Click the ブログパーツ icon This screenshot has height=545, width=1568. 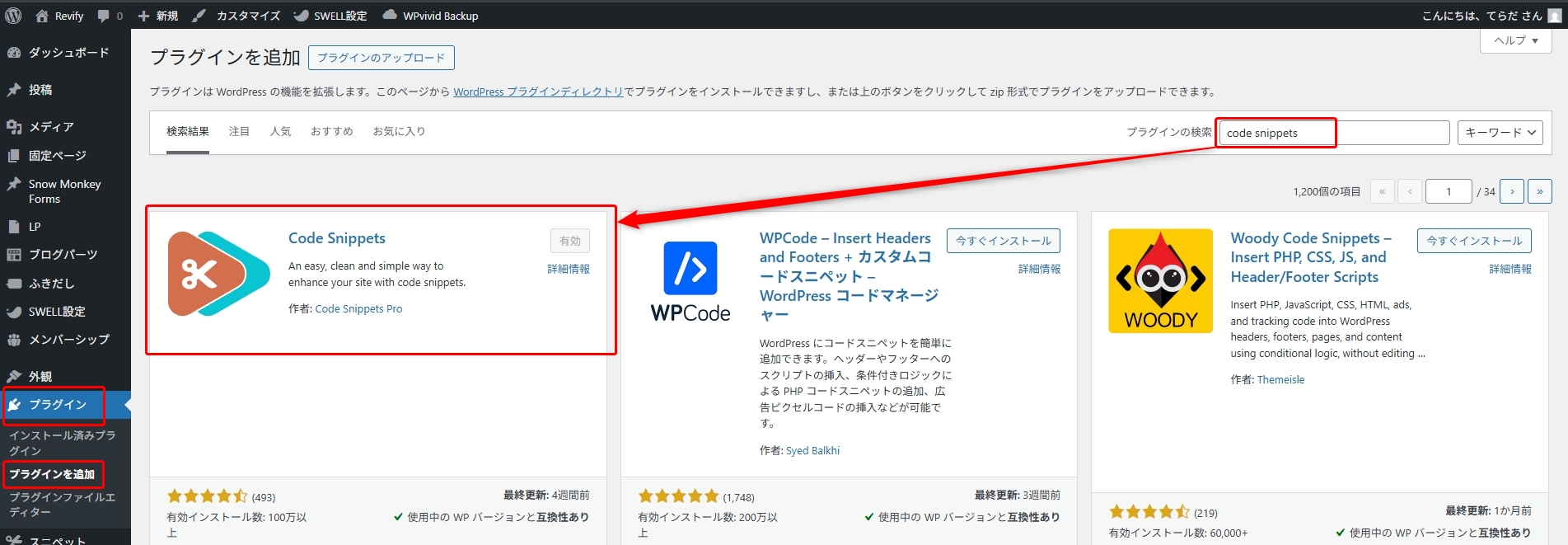coord(14,255)
